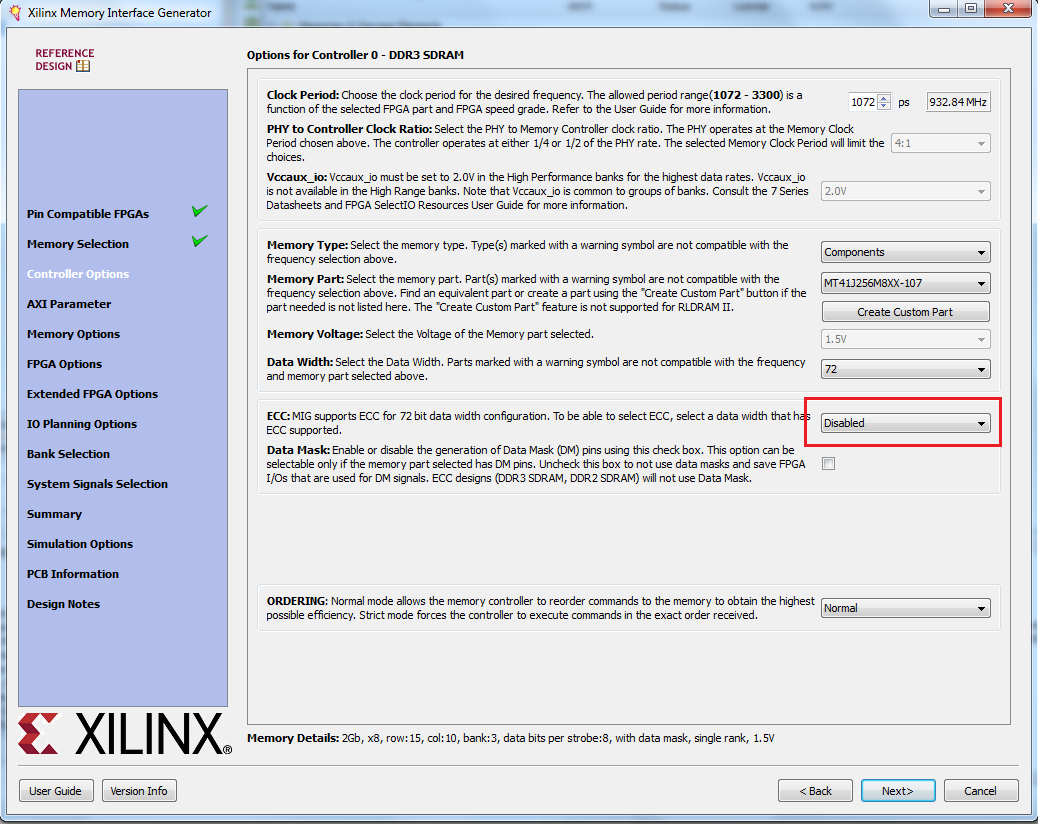
Task: Click the green checkmark beside Memory Selection
Action: pyautogui.click(x=200, y=241)
